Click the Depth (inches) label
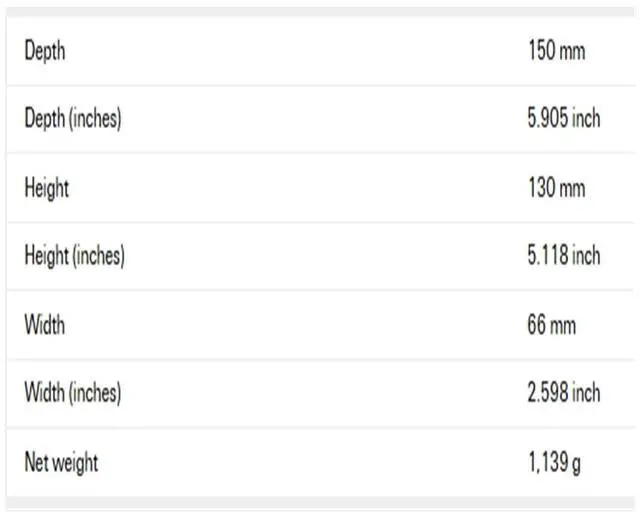The image size is (640, 516). coord(73,119)
